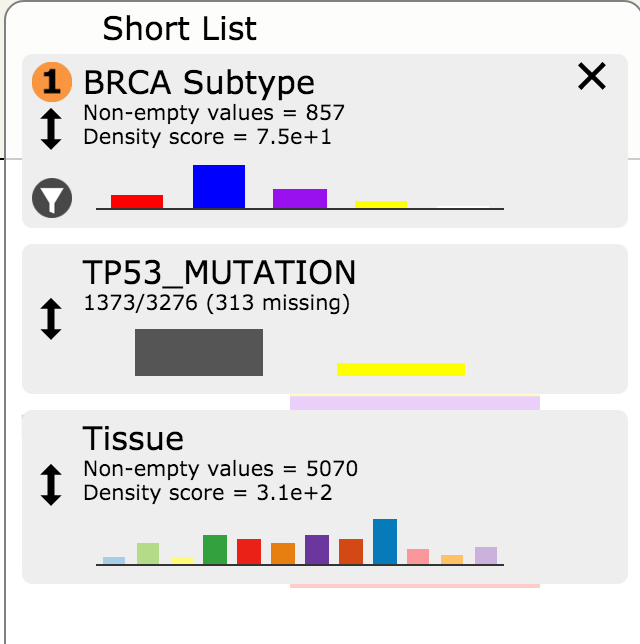This screenshot has width=640, height=644.
Task: Click the yellow bar in BRCA Subtype histogram
Action: (381, 204)
